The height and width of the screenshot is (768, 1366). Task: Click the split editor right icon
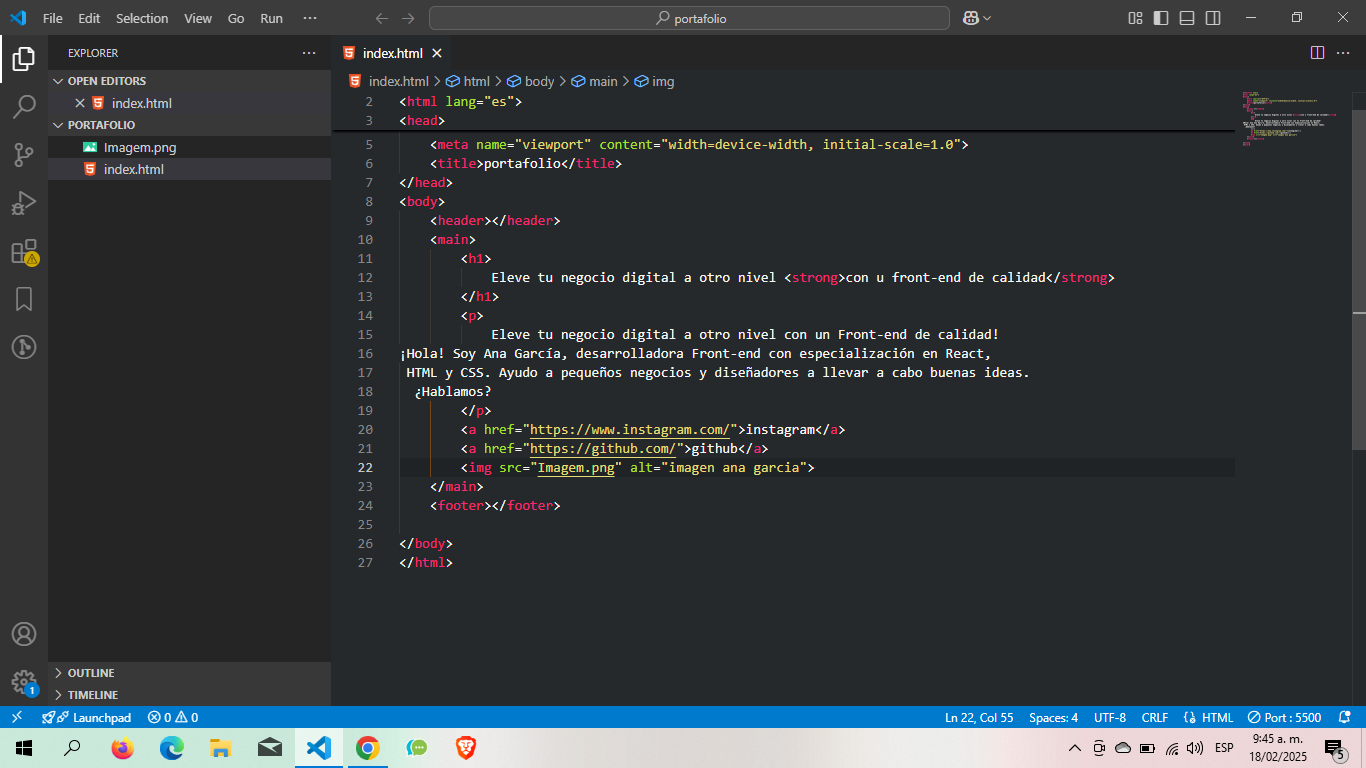1317,53
